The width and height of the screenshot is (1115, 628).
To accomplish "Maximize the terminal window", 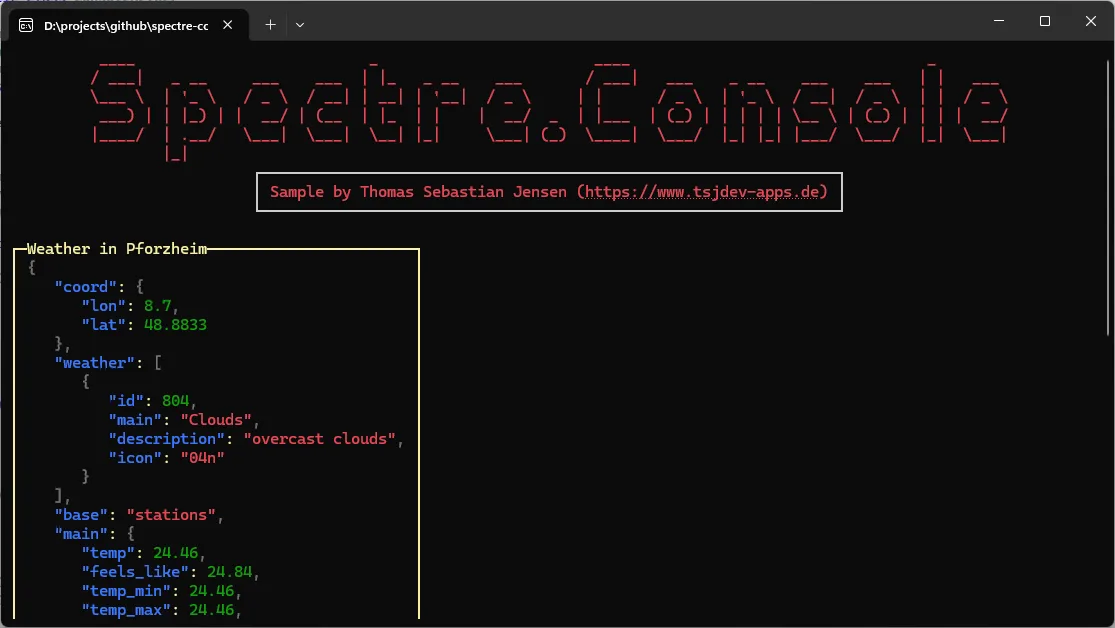I will [x=1044, y=21].
